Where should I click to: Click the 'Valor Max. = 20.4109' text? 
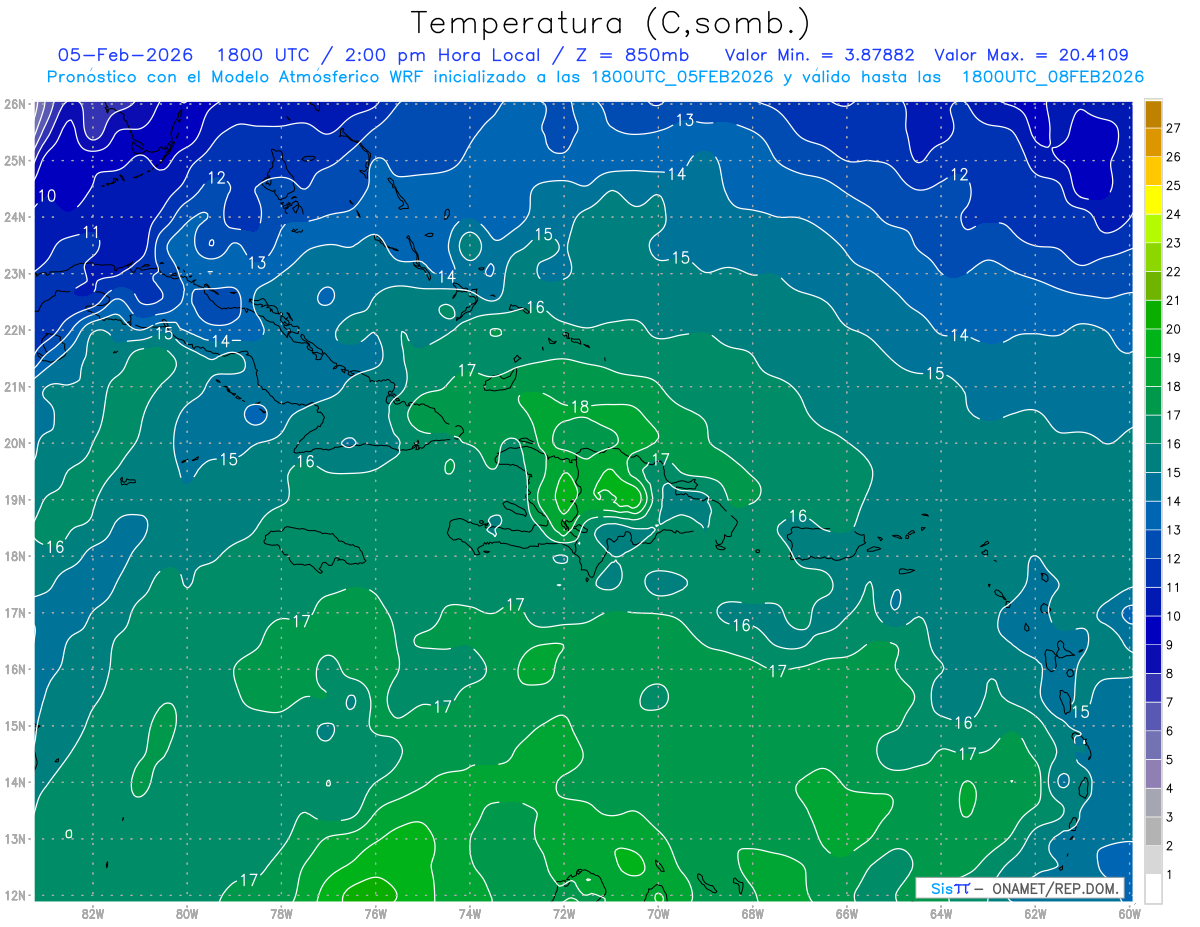click(1032, 55)
